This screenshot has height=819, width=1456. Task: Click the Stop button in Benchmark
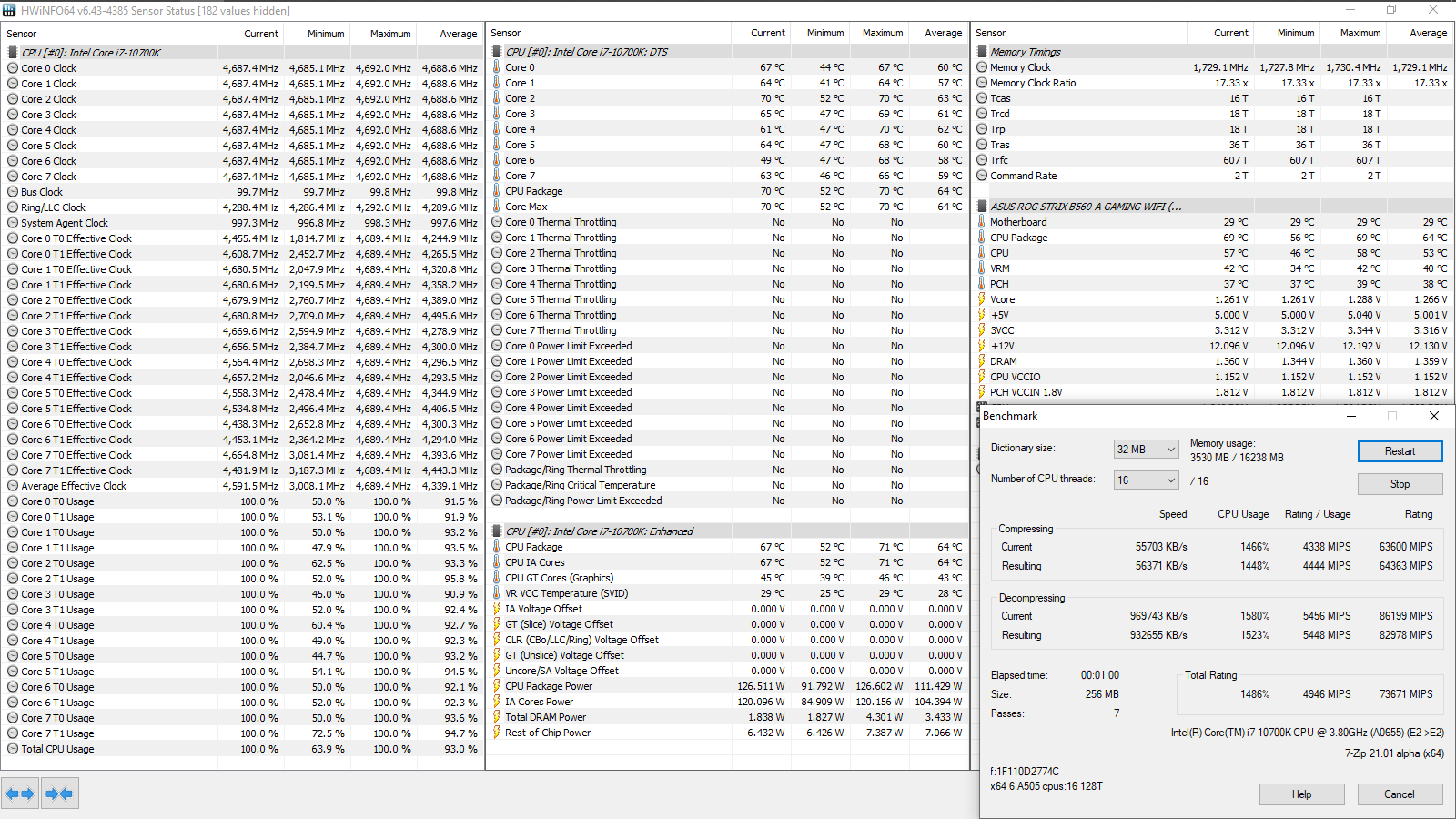coord(1400,484)
